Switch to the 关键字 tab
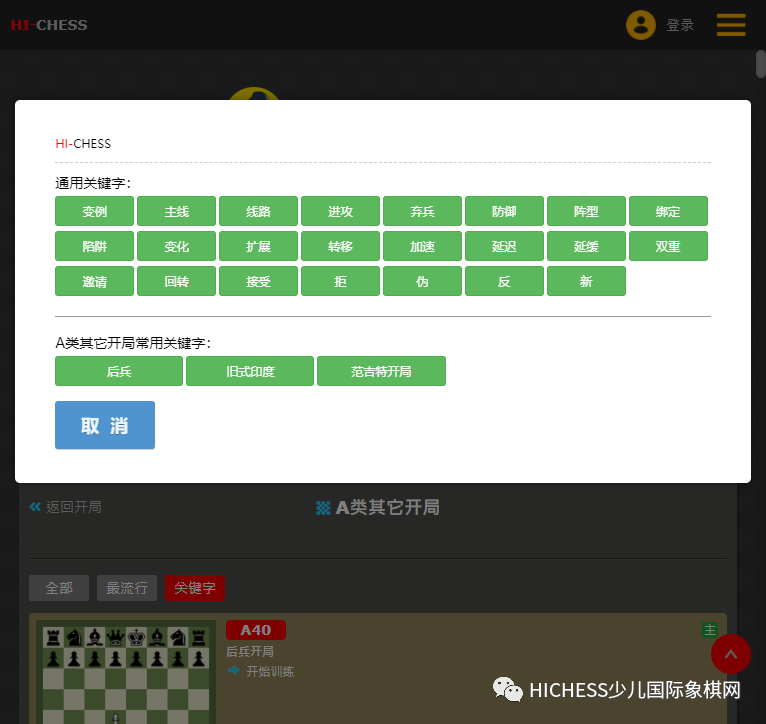Image resolution: width=766 pixels, height=724 pixels. coord(195,588)
